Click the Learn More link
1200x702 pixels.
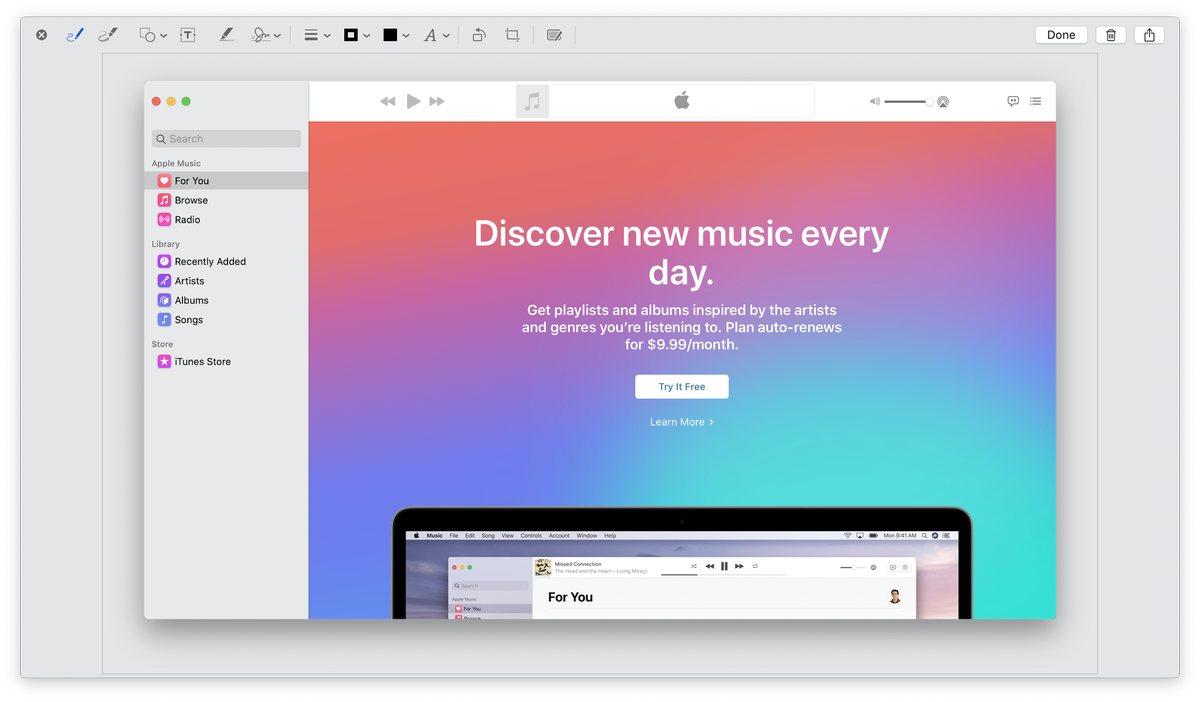coord(681,421)
